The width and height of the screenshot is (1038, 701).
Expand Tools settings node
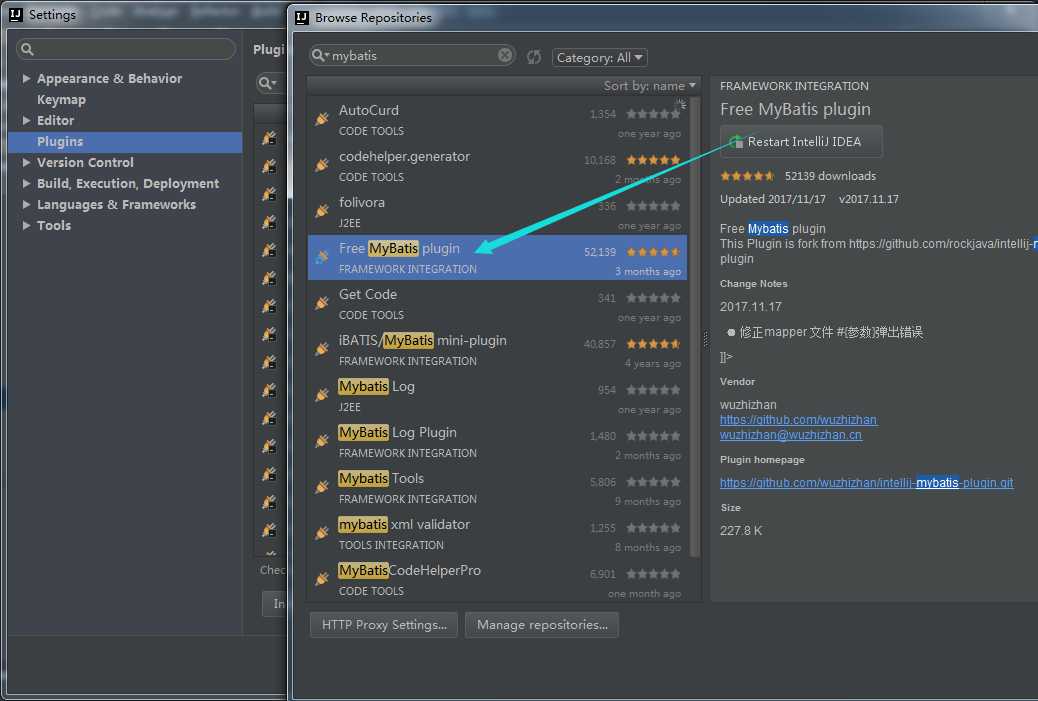click(x=26, y=225)
